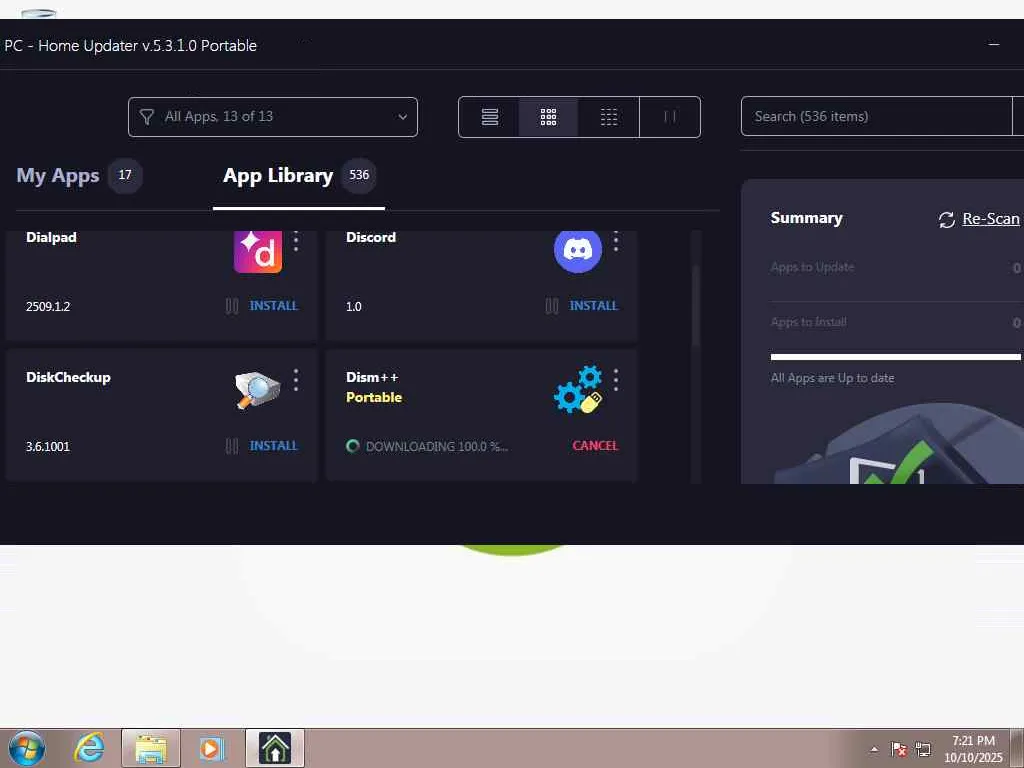Click the Apps to Install row
Image resolution: width=1024 pixels, height=768 pixels.
pos(895,322)
